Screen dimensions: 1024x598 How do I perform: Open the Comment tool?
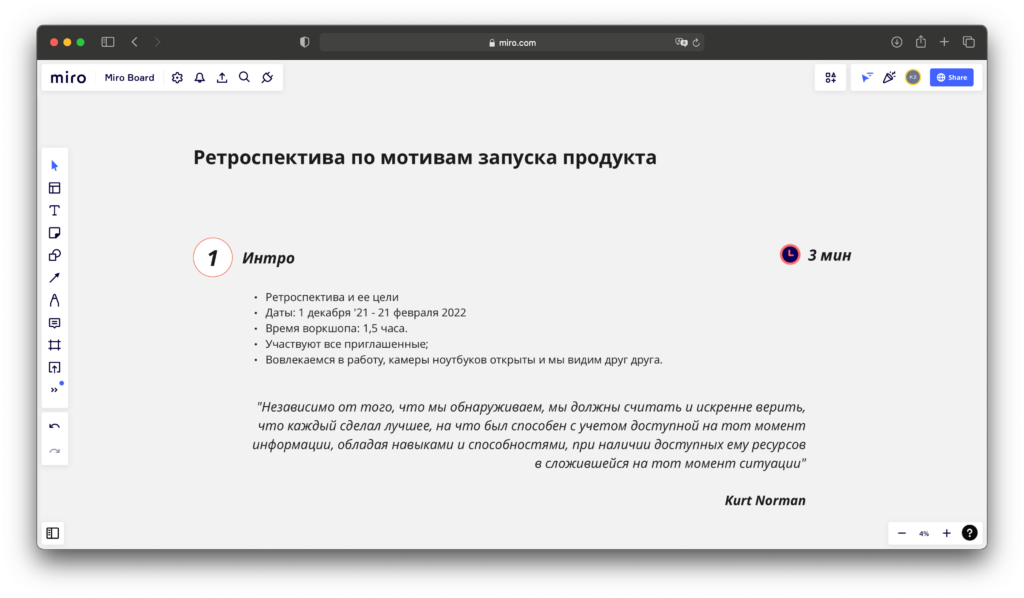pyautogui.click(x=54, y=321)
